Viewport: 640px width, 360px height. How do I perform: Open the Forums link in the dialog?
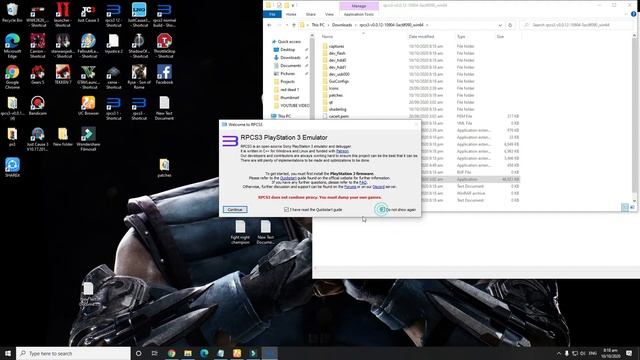(x=350, y=187)
